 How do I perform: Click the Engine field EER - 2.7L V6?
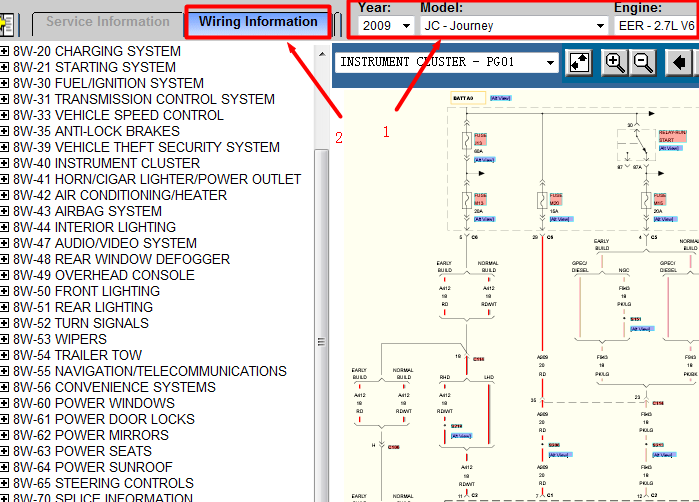click(656, 26)
